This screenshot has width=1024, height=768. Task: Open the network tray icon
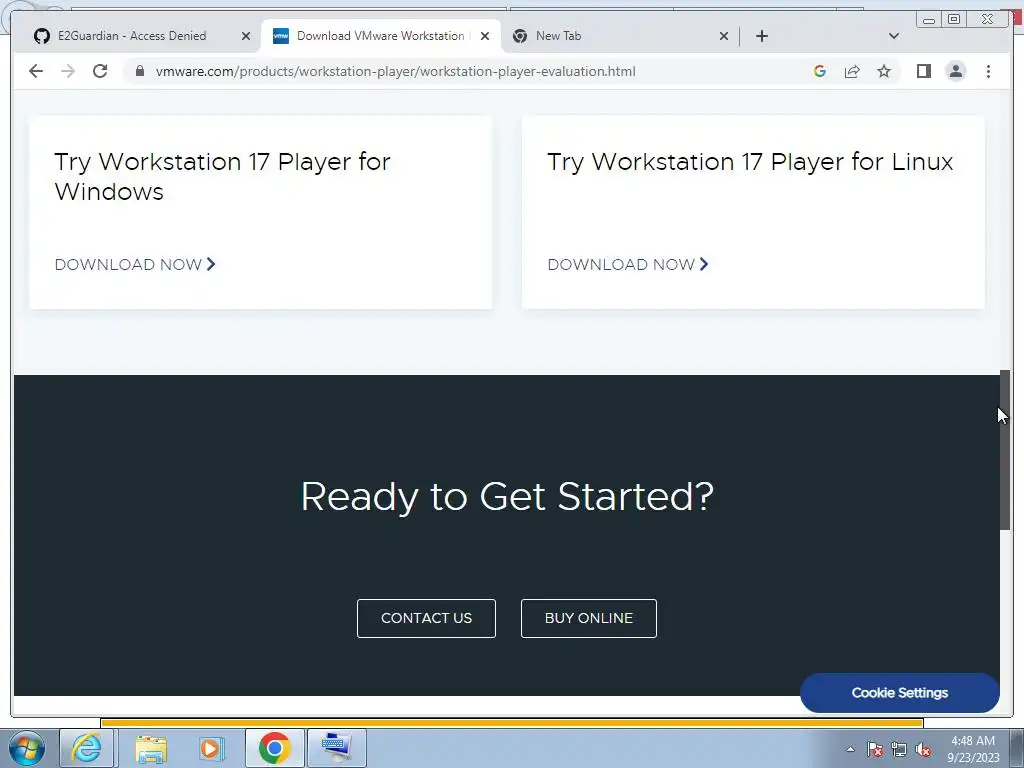pyautogui.click(x=899, y=750)
